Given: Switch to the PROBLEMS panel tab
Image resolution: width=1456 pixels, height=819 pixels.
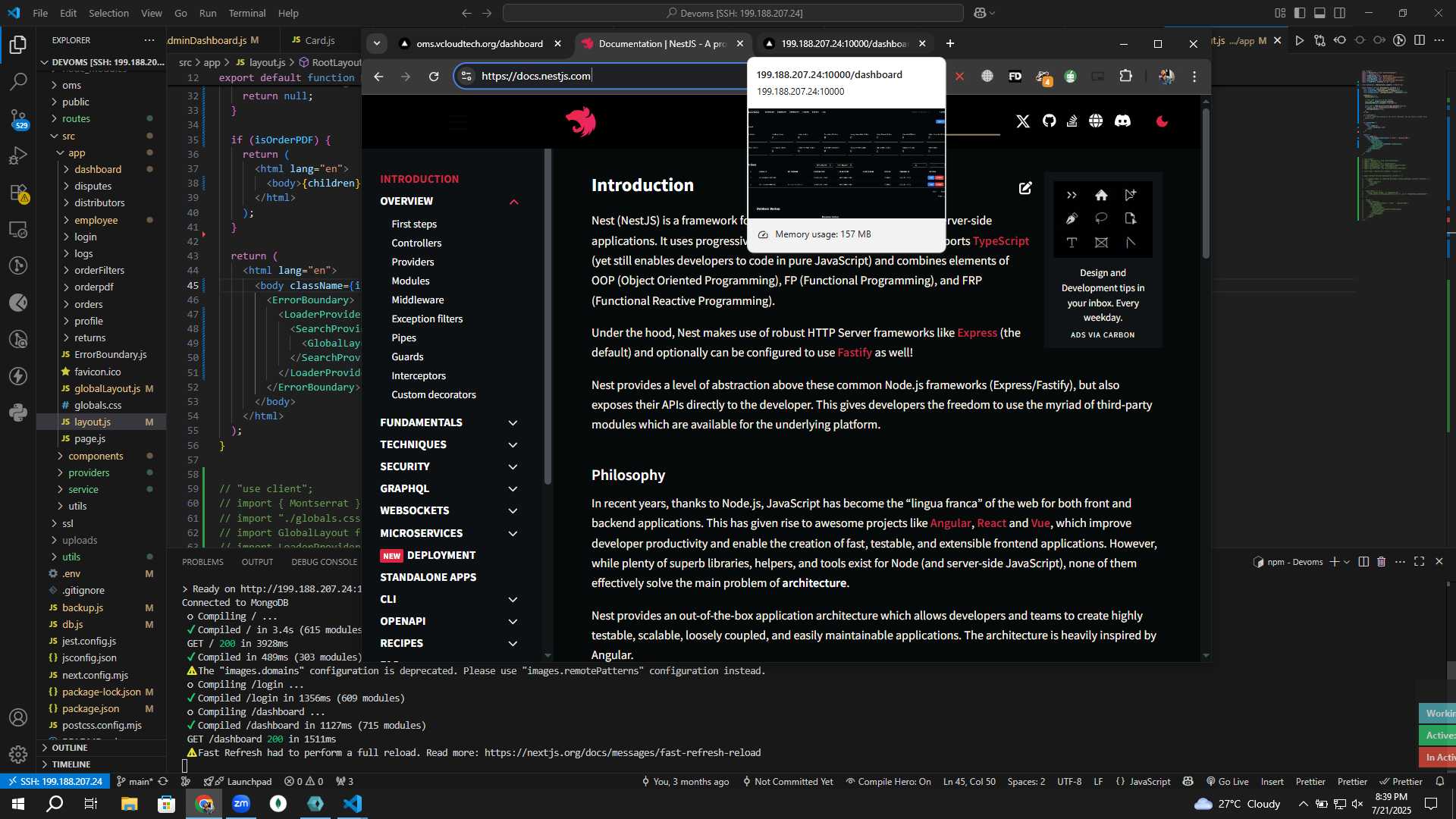Looking at the screenshot, I should (202, 562).
